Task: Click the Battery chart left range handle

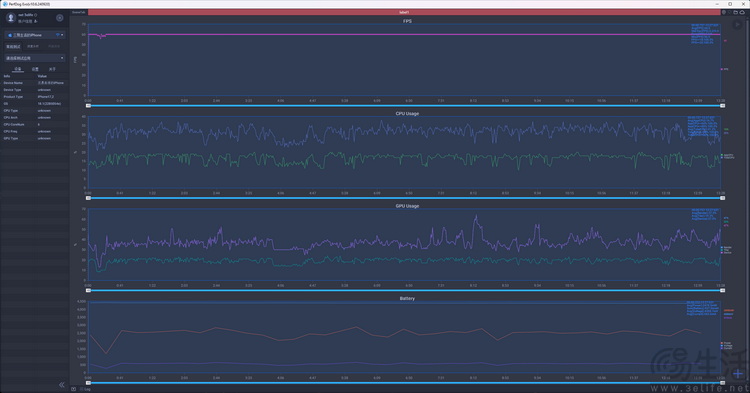Action: click(88, 382)
